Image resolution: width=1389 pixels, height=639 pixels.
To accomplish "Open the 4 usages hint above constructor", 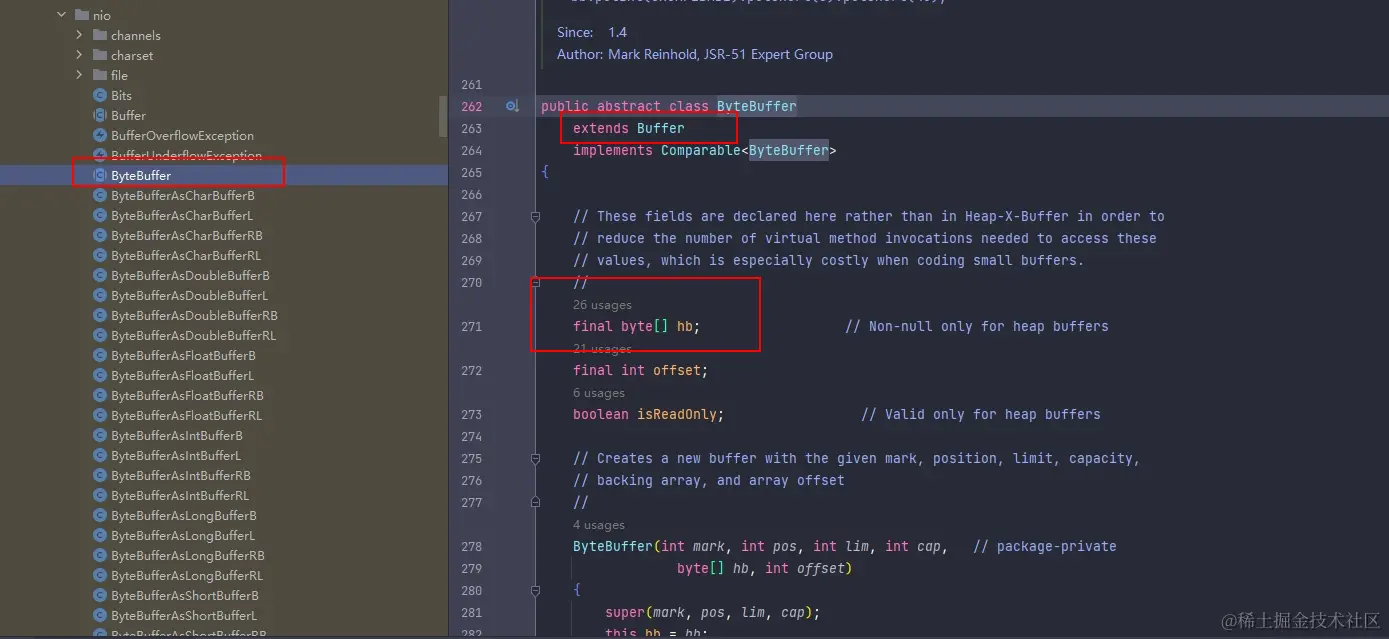I will coord(599,525).
